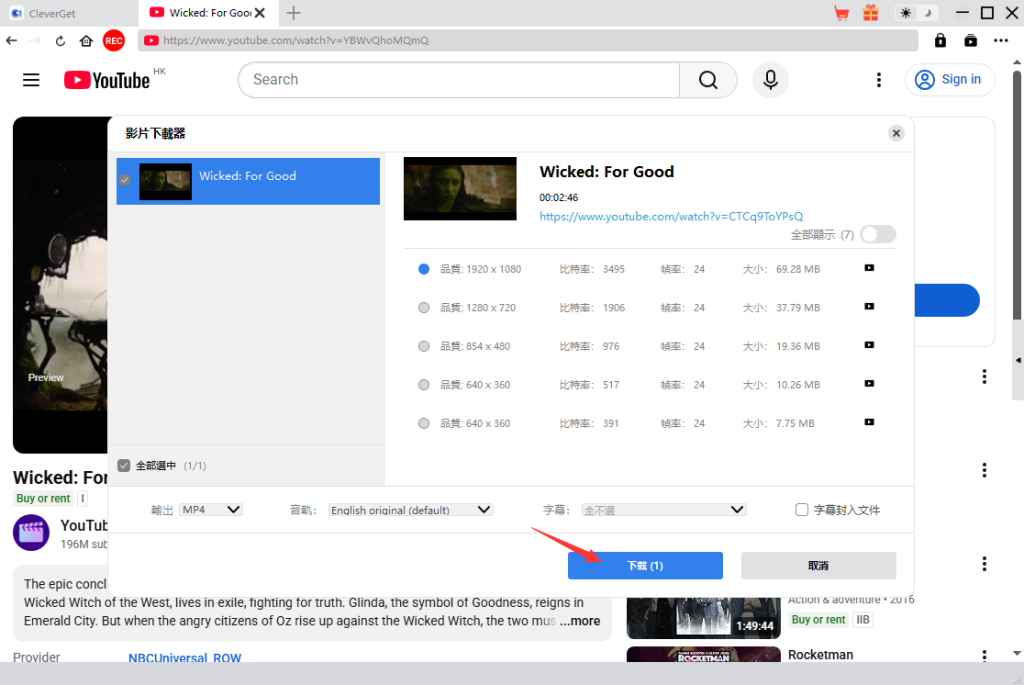Screen dimensions: 1024x685
Task: Click the URL address bar
Action: 528,40
